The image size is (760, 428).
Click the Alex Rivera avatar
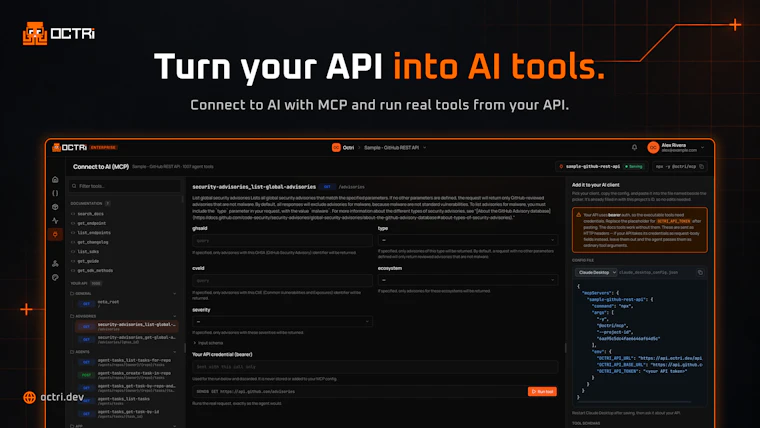pos(653,147)
